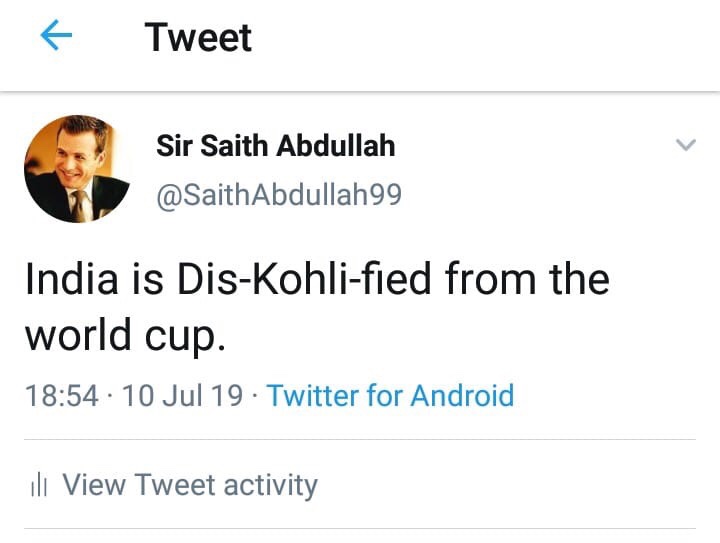Click the 18:54 timestamp
The image size is (720, 543).
click(62, 395)
